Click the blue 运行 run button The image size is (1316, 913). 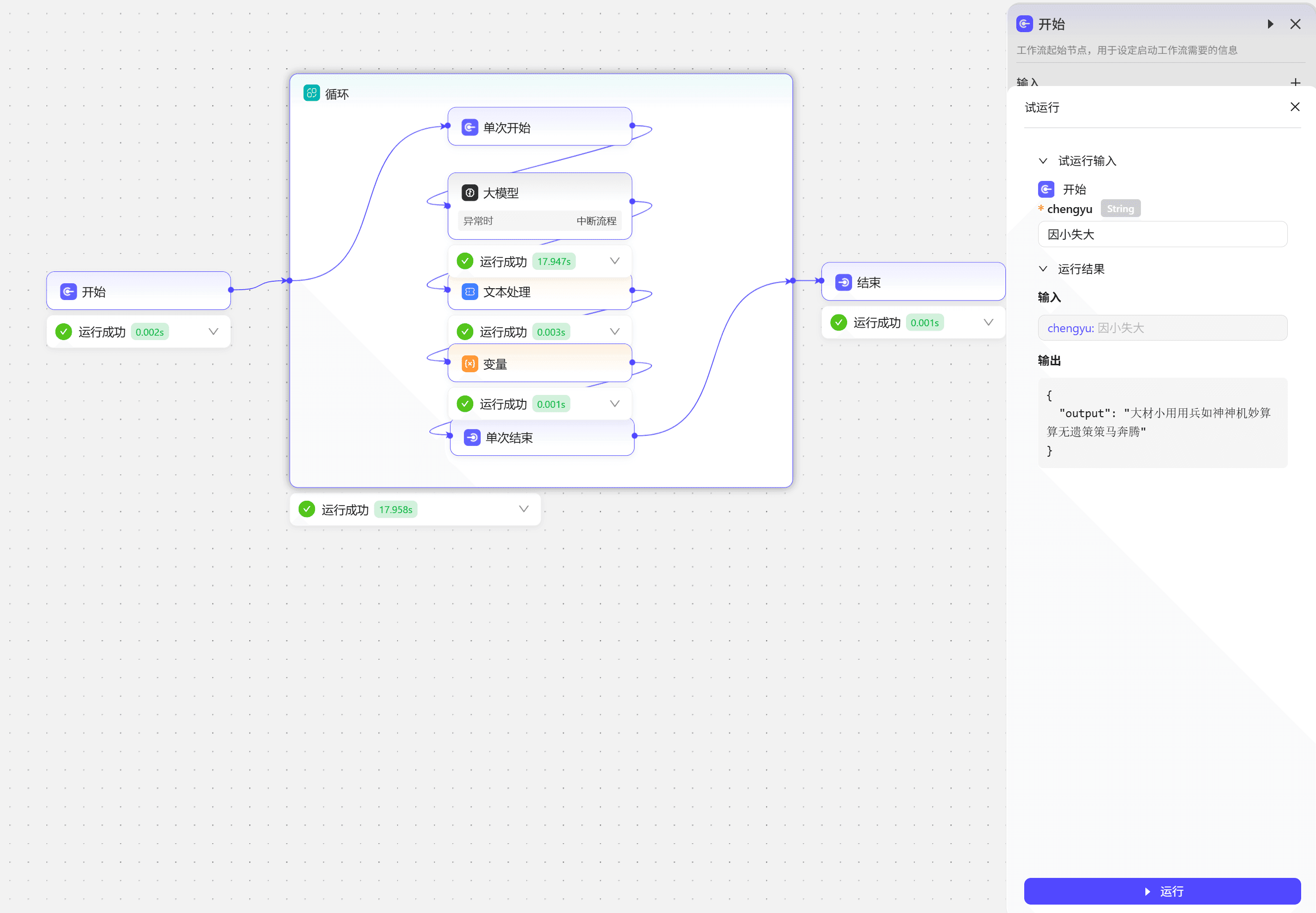[1162, 891]
